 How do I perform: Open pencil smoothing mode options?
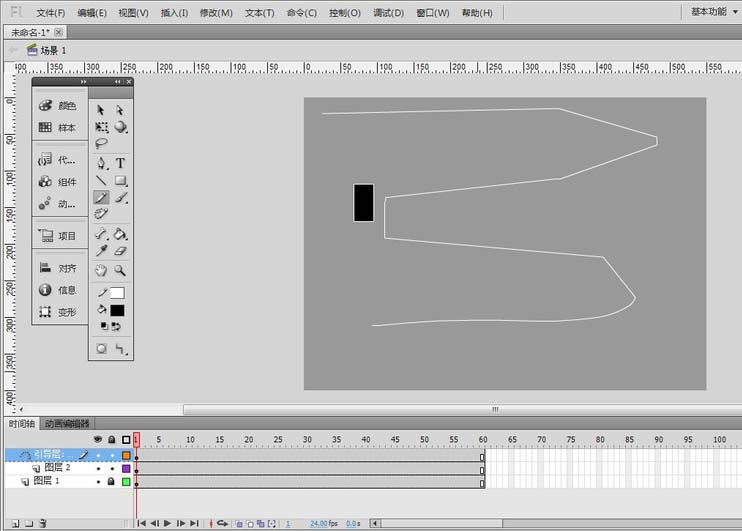tap(120, 349)
